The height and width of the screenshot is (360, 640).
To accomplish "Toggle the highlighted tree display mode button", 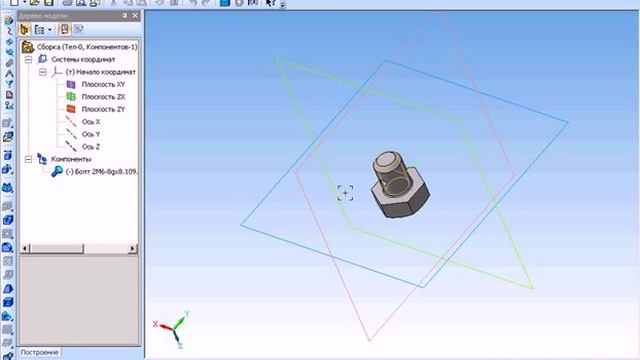I will pyautogui.click(x=24, y=29).
